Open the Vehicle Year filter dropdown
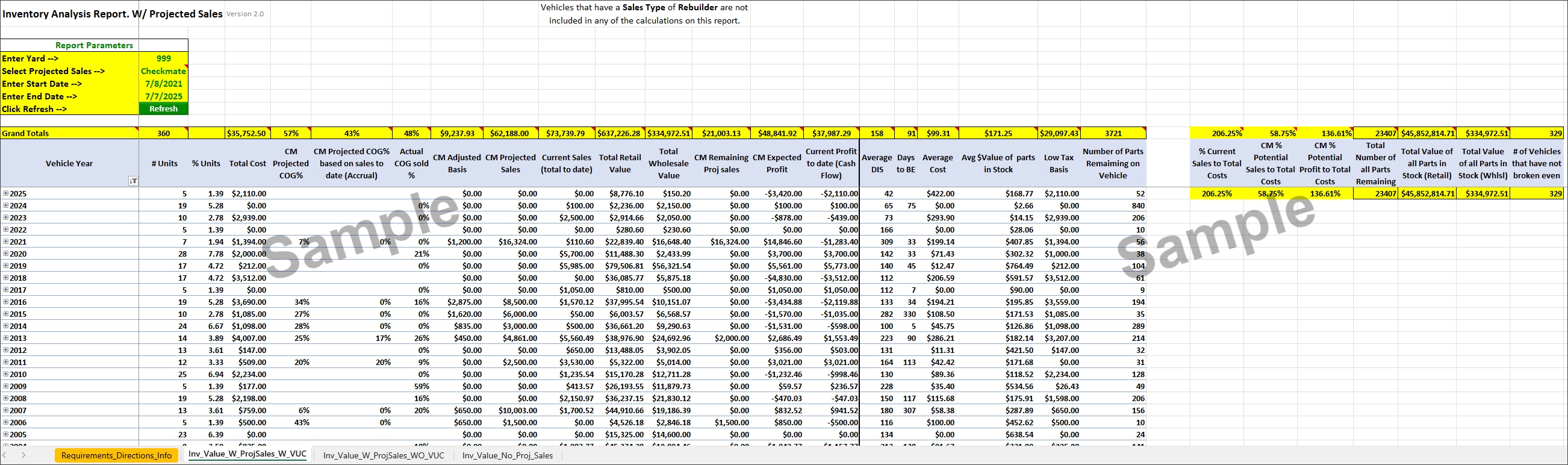Screen dimensions: 1568x465 (132, 181)
